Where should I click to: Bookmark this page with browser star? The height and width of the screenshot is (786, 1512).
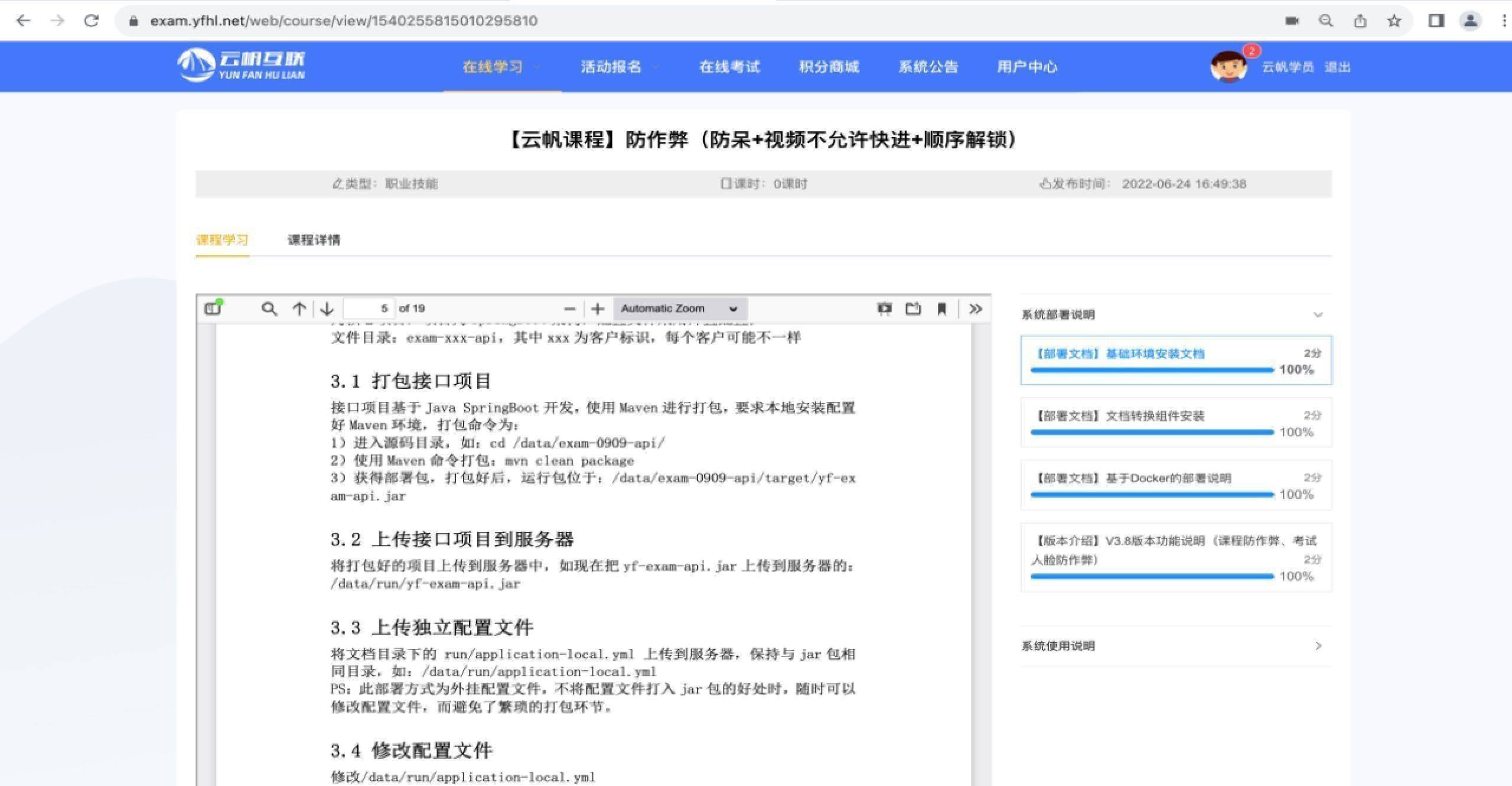click(1394, 21)
